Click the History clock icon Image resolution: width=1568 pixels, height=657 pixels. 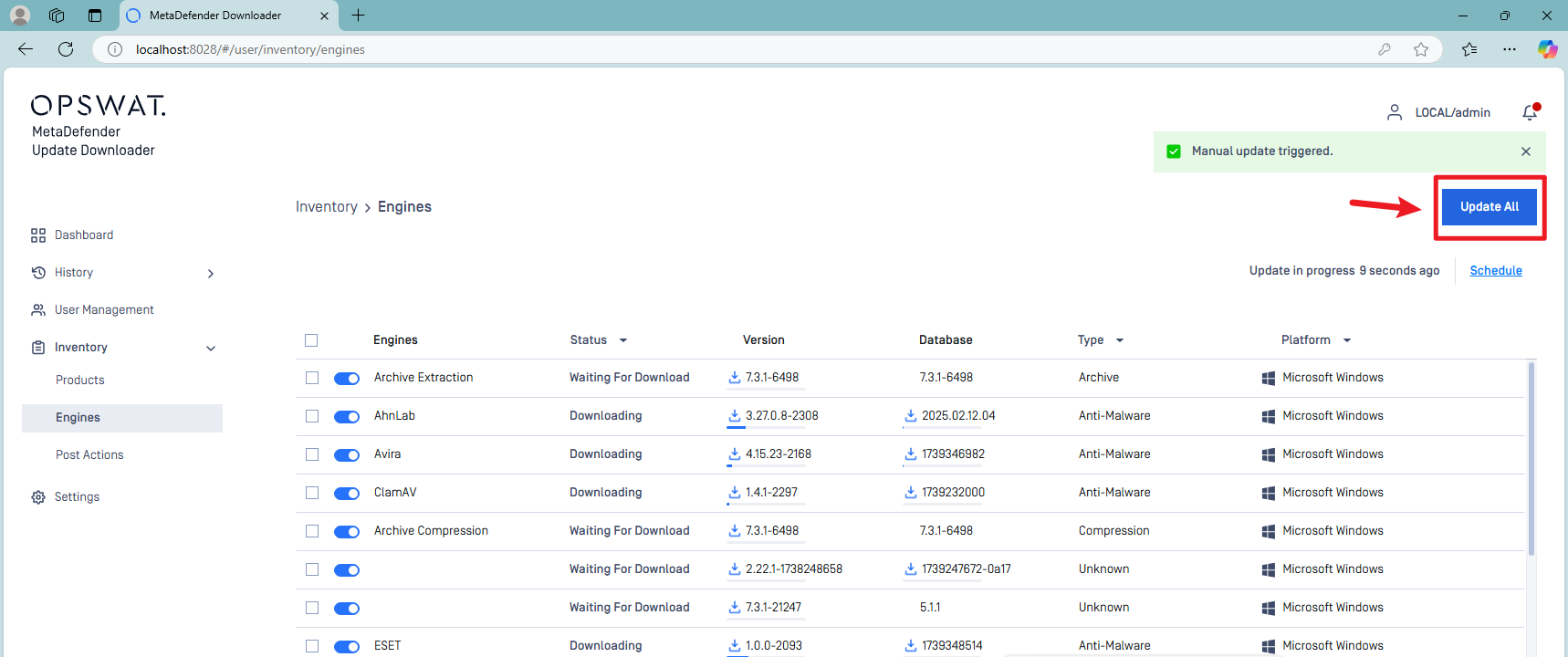[x=38, y=273]
